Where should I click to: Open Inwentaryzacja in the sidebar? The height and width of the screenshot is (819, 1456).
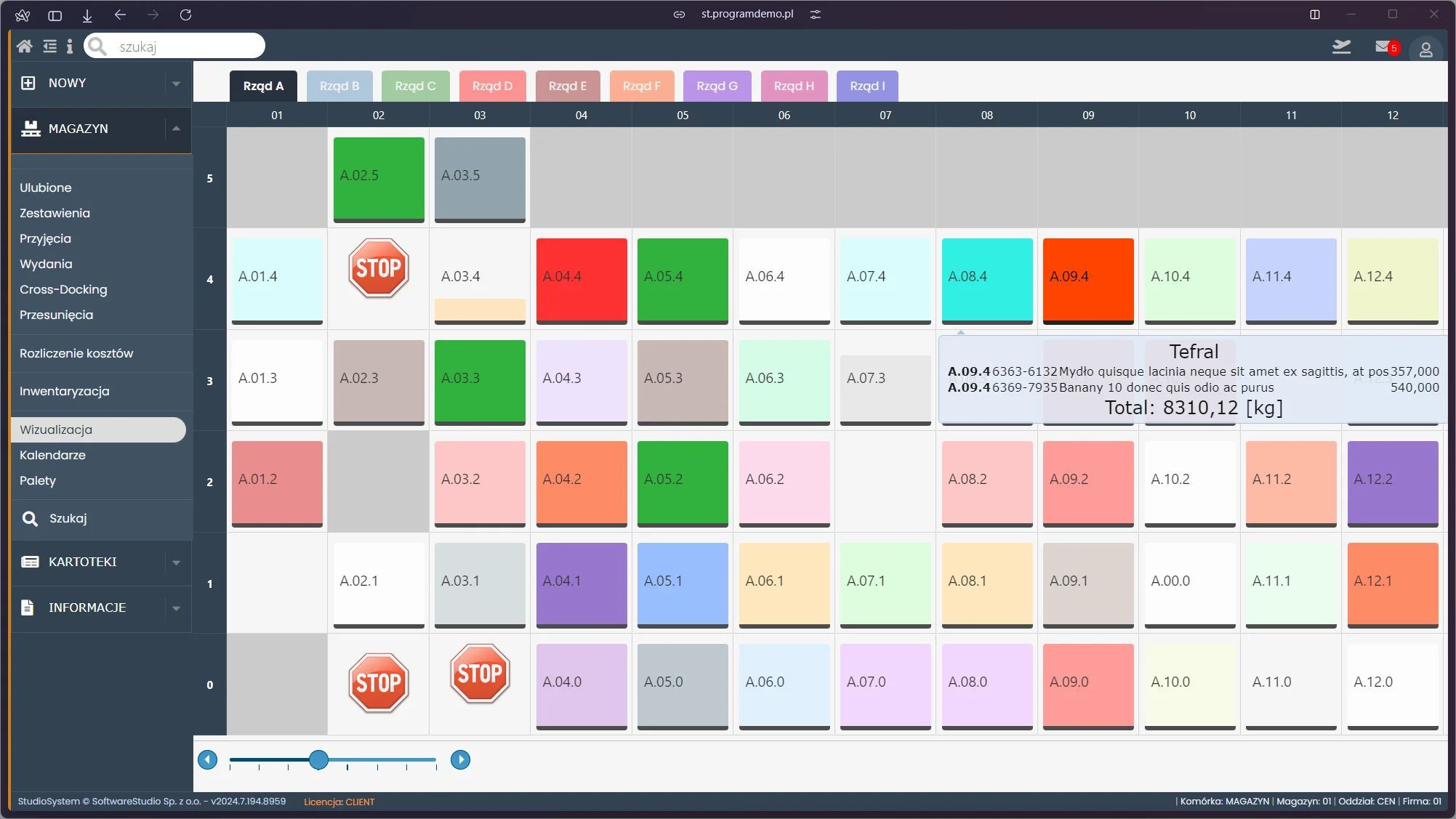pos(65,391)
